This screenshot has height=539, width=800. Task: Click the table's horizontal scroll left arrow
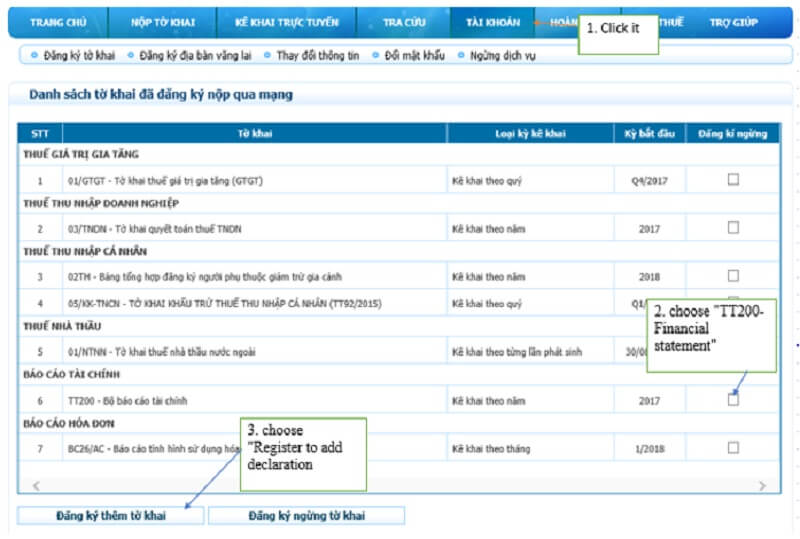(33, 485)
